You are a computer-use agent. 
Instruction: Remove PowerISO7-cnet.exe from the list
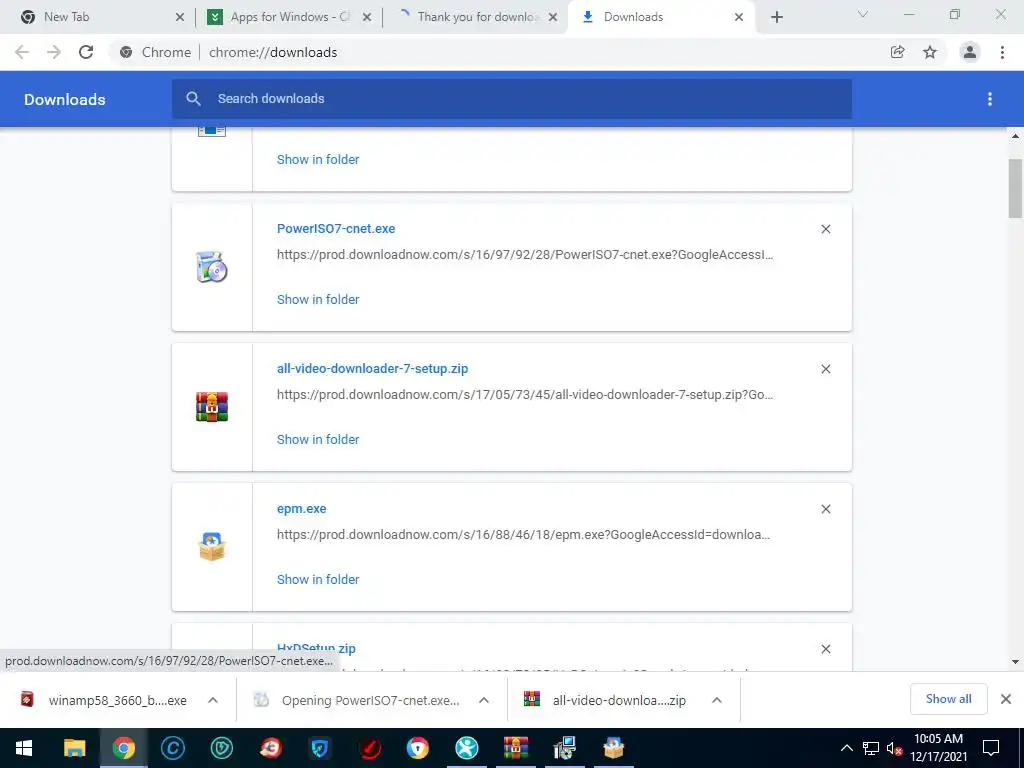825,229
